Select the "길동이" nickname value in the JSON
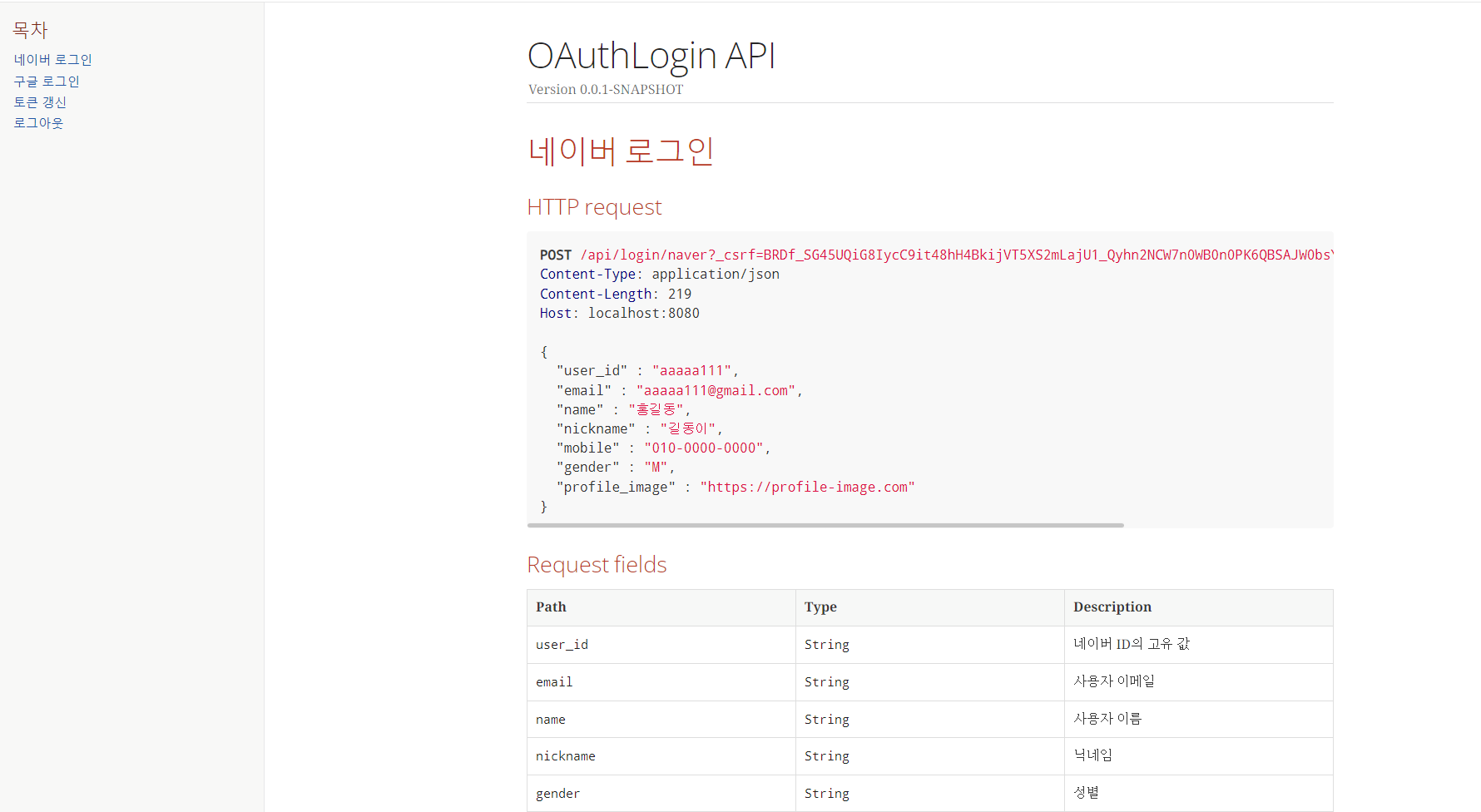 tap(688, 428)
